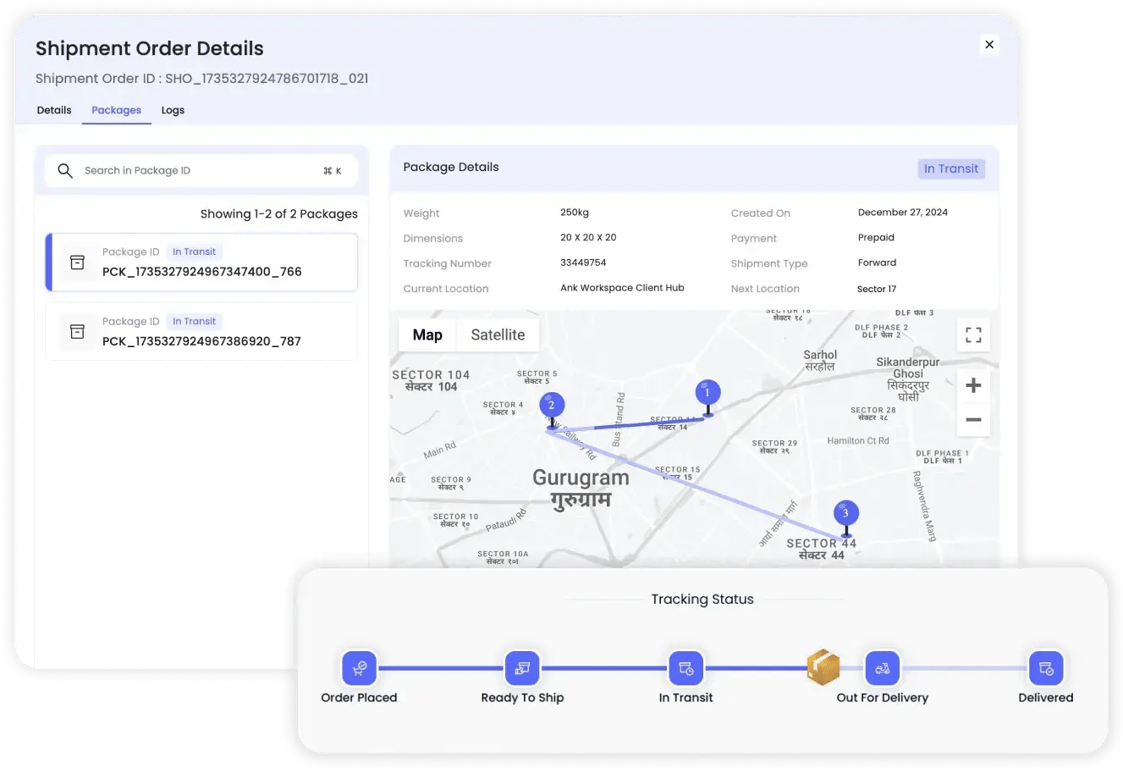Click the Delivered status icon

tap(1046, 668)
